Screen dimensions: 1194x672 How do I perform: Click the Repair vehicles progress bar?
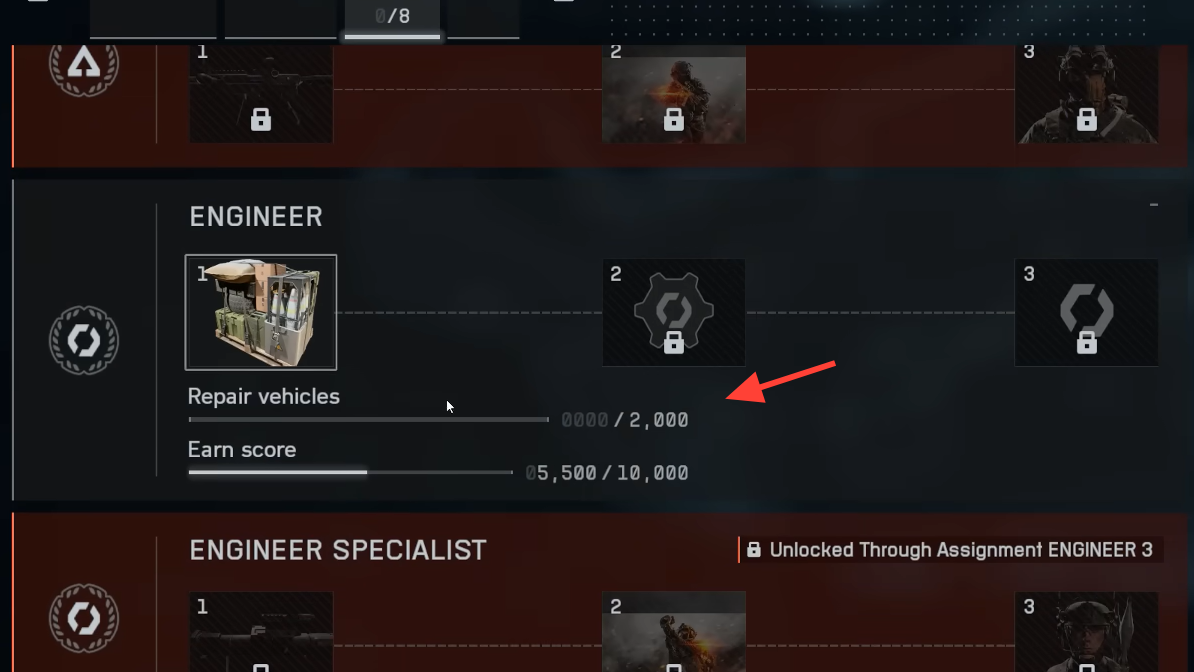coord(368,419)
